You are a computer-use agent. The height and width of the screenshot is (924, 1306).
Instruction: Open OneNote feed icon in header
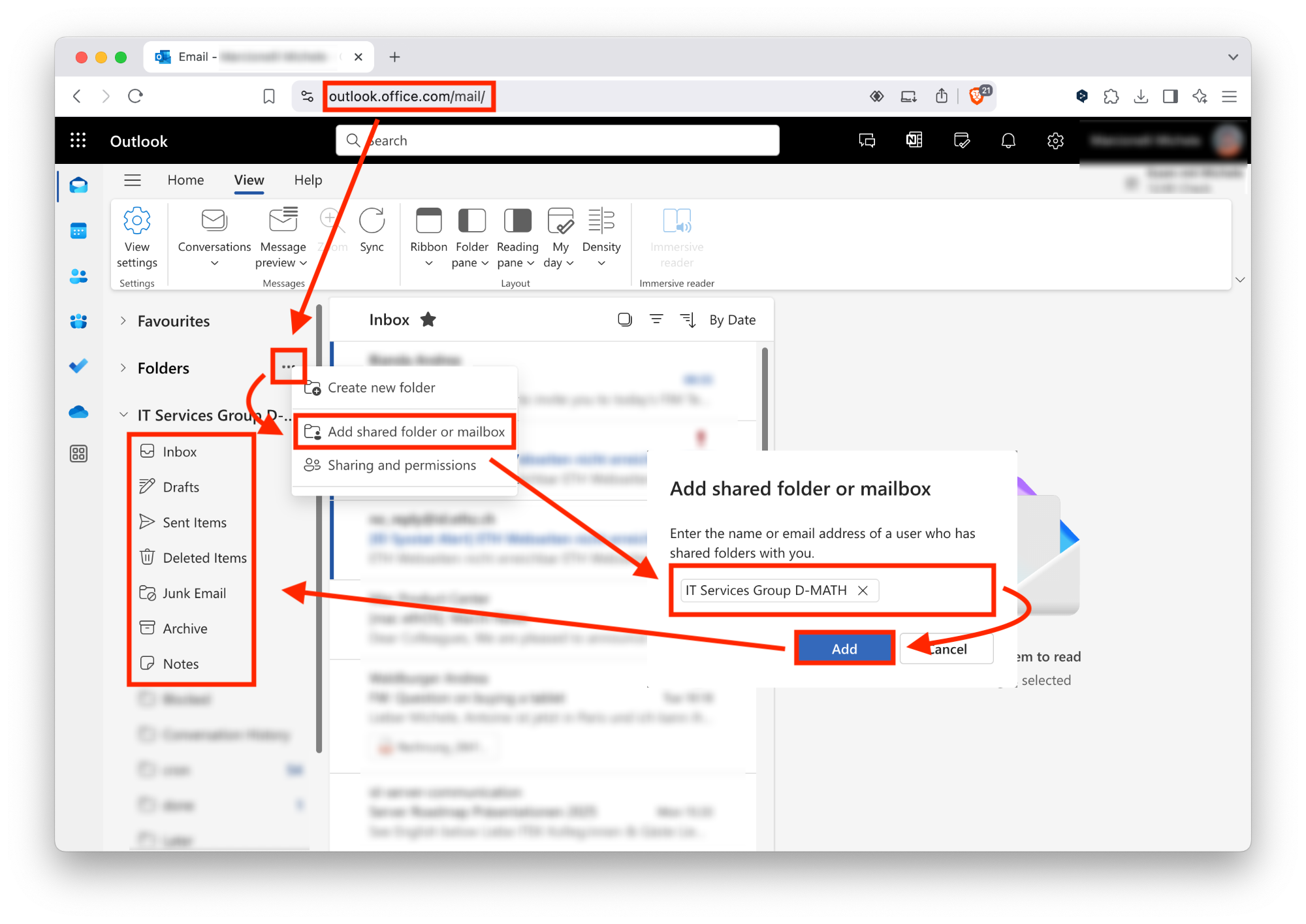tap(914, 140)
